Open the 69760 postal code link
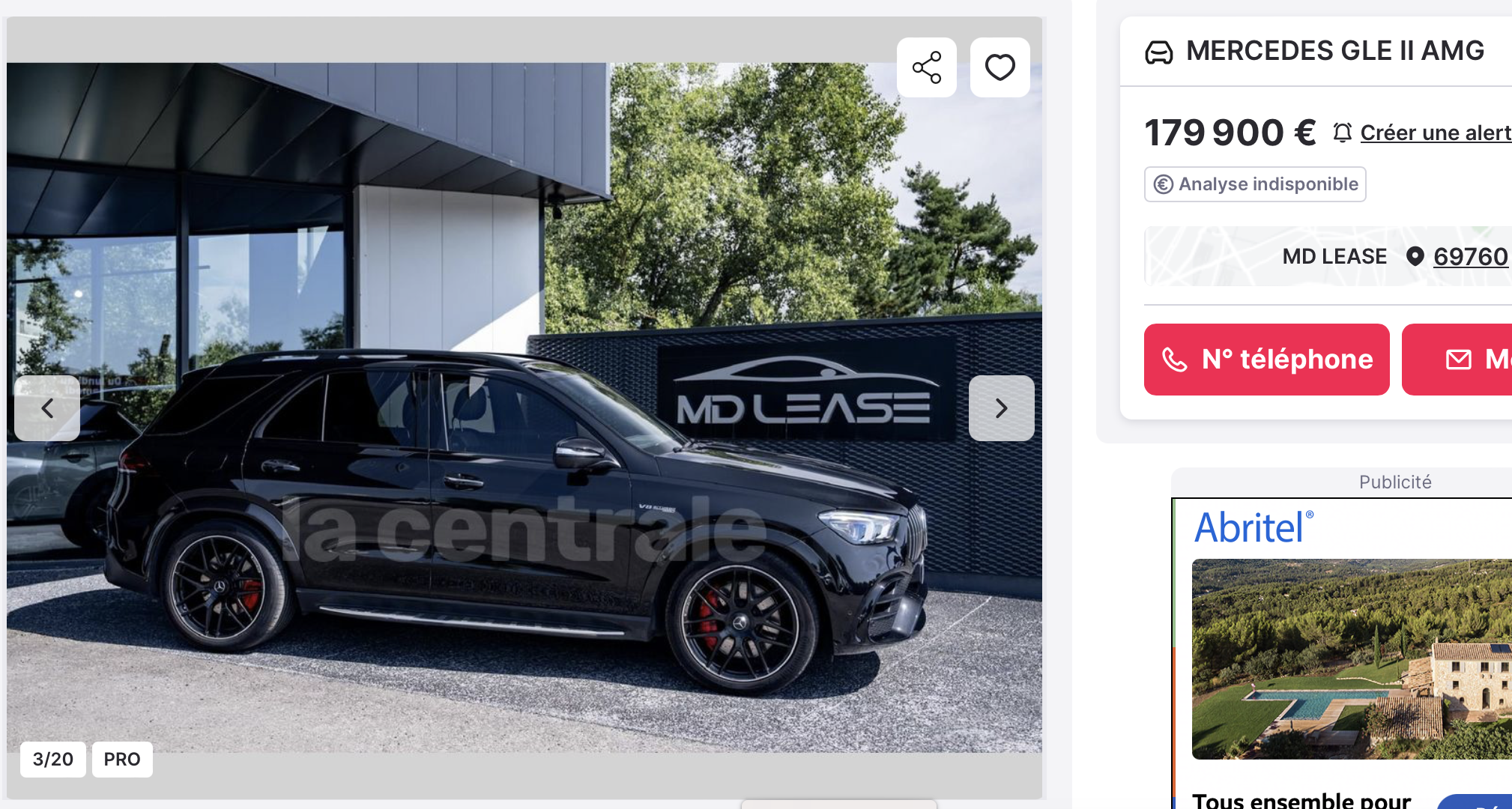Image resolution: width=1512 pixels, height=809 pixels. tap(1471, 256)
